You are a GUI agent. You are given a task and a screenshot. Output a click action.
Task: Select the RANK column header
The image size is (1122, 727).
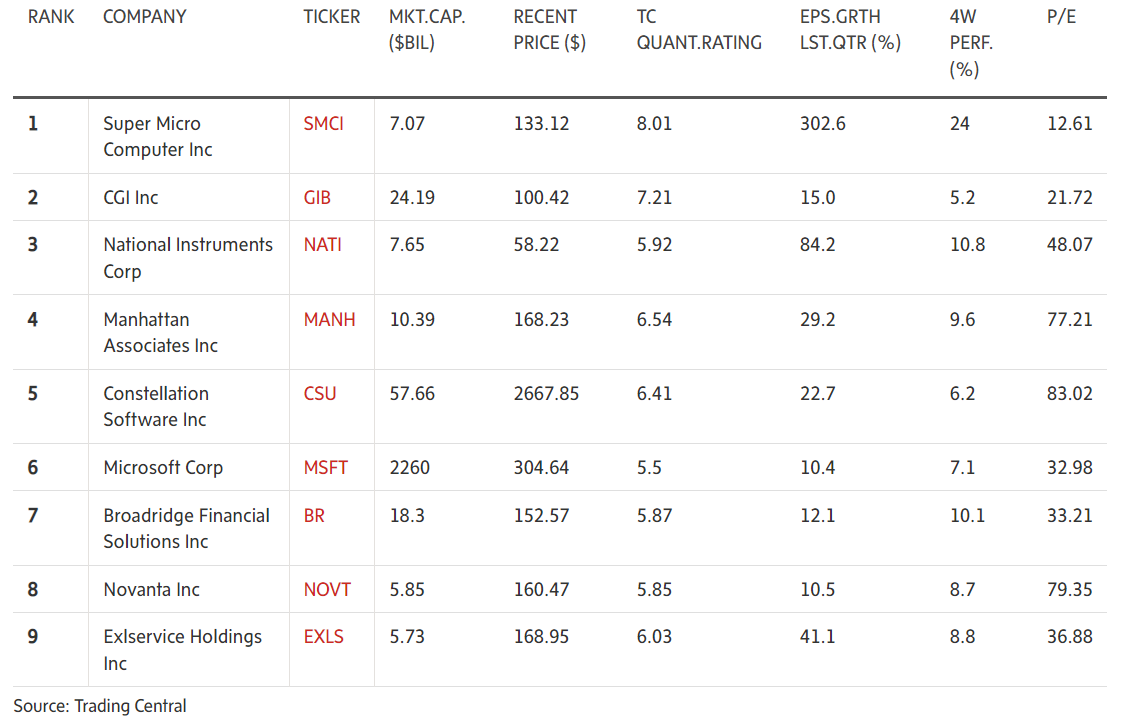pyautogui.click(x=51, y=16)
